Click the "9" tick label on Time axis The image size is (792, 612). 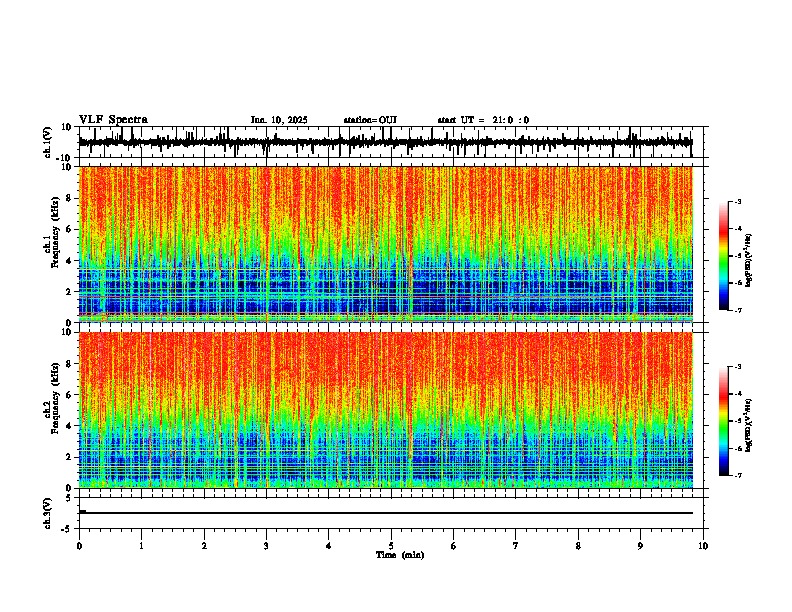click(x=640, y=546)
